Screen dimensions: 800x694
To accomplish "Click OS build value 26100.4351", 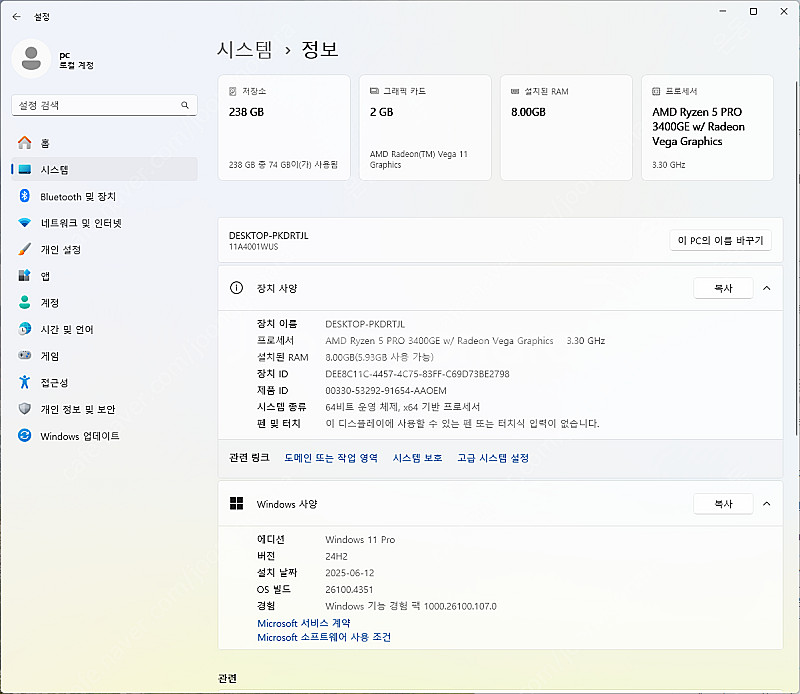I will click(x=349, y=590).
